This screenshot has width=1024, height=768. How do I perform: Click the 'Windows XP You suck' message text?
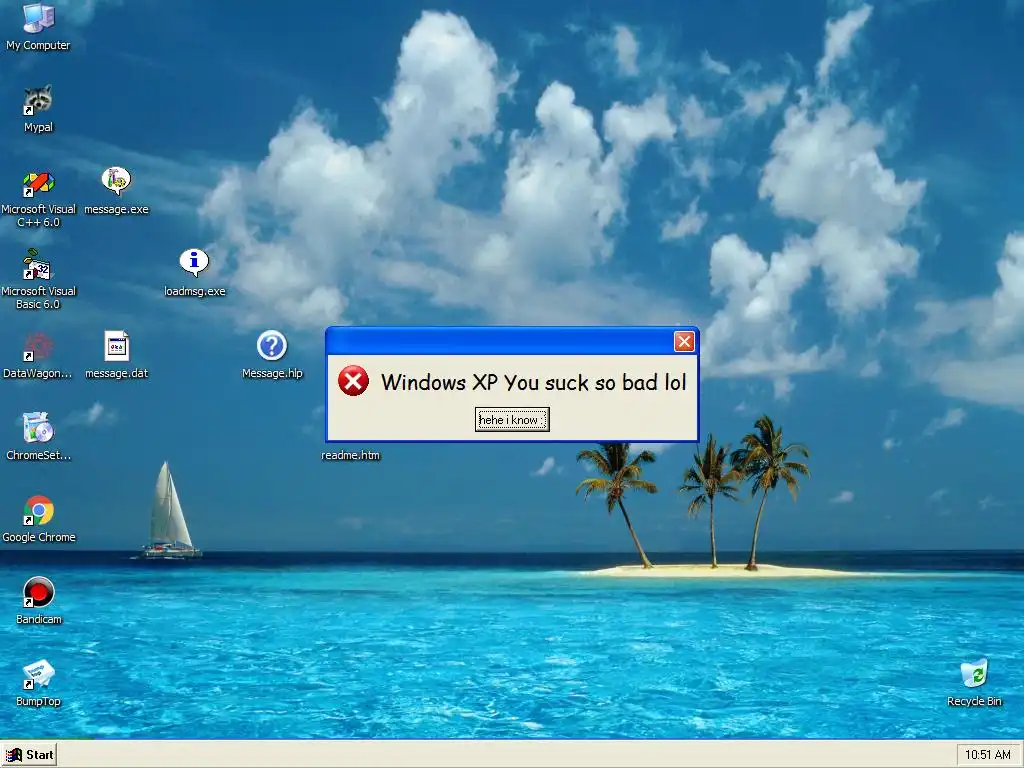coord(534,382)
